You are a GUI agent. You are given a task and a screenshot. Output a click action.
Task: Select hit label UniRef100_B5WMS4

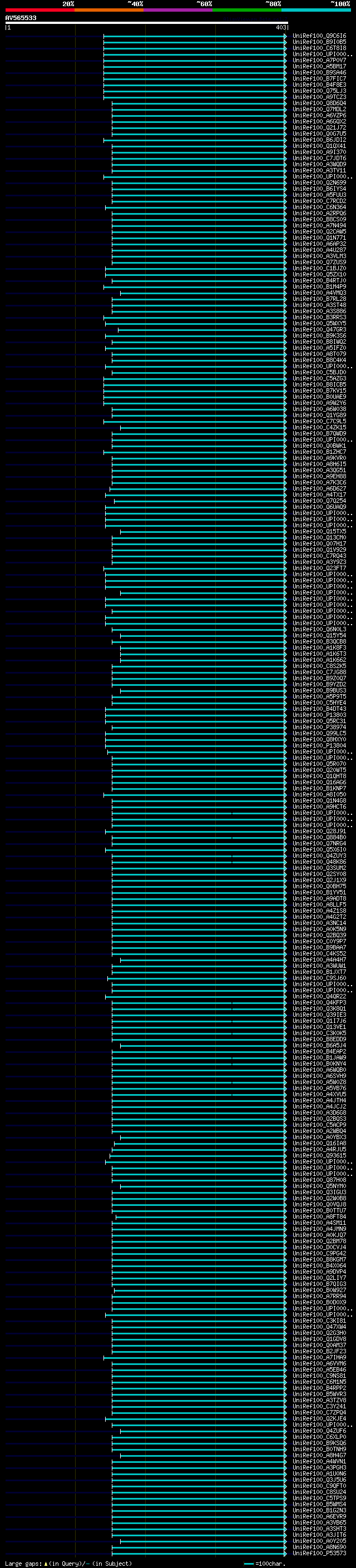pyautogui.click(x=319, y=1504)
